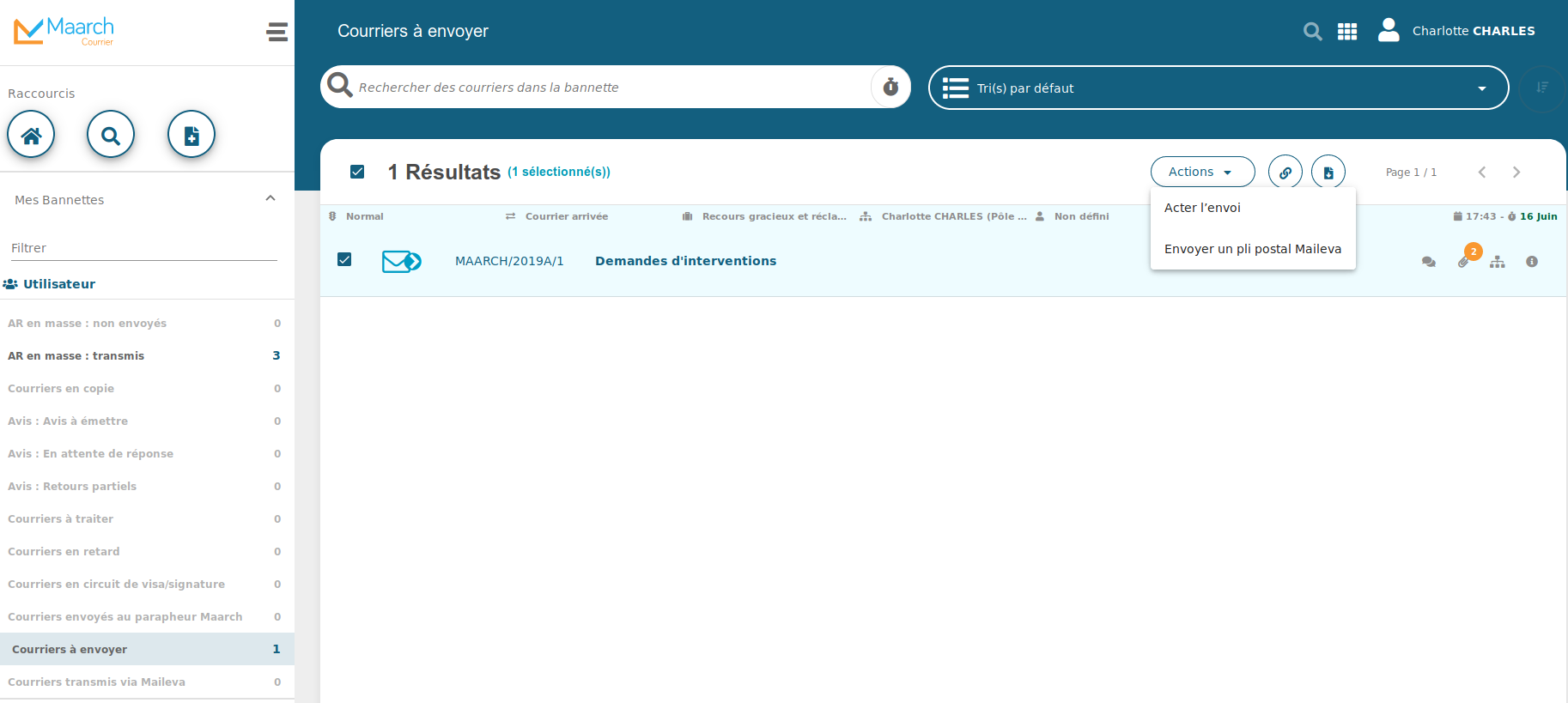Open notes for MAARCH/2019A/1

pos(1429,262)
